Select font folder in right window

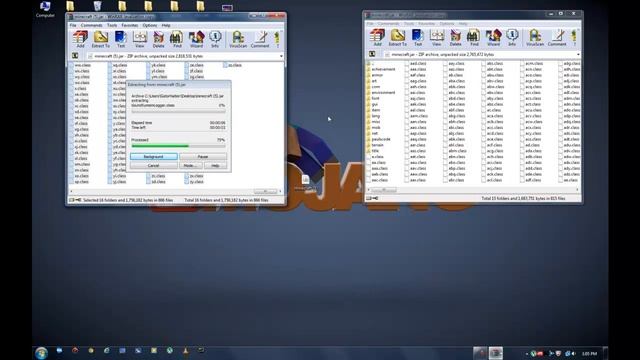tap(373, 98)
